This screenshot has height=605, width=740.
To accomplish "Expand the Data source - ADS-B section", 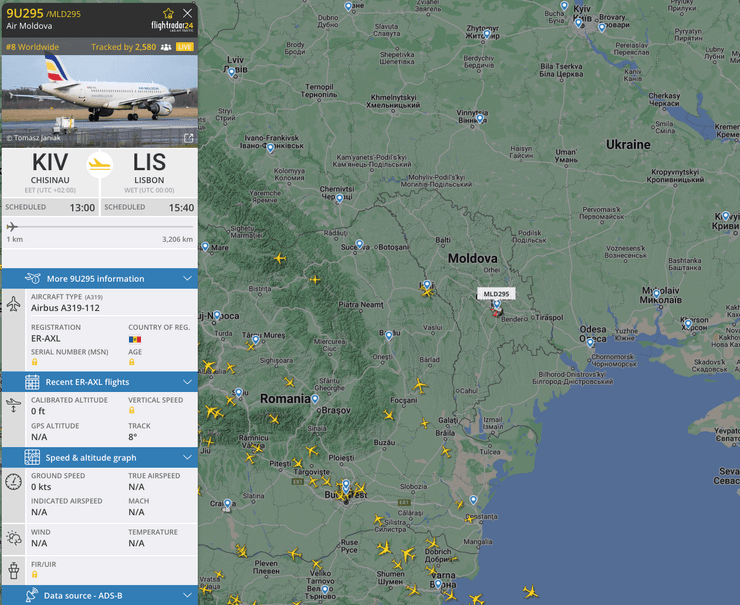I will [99, 596].
